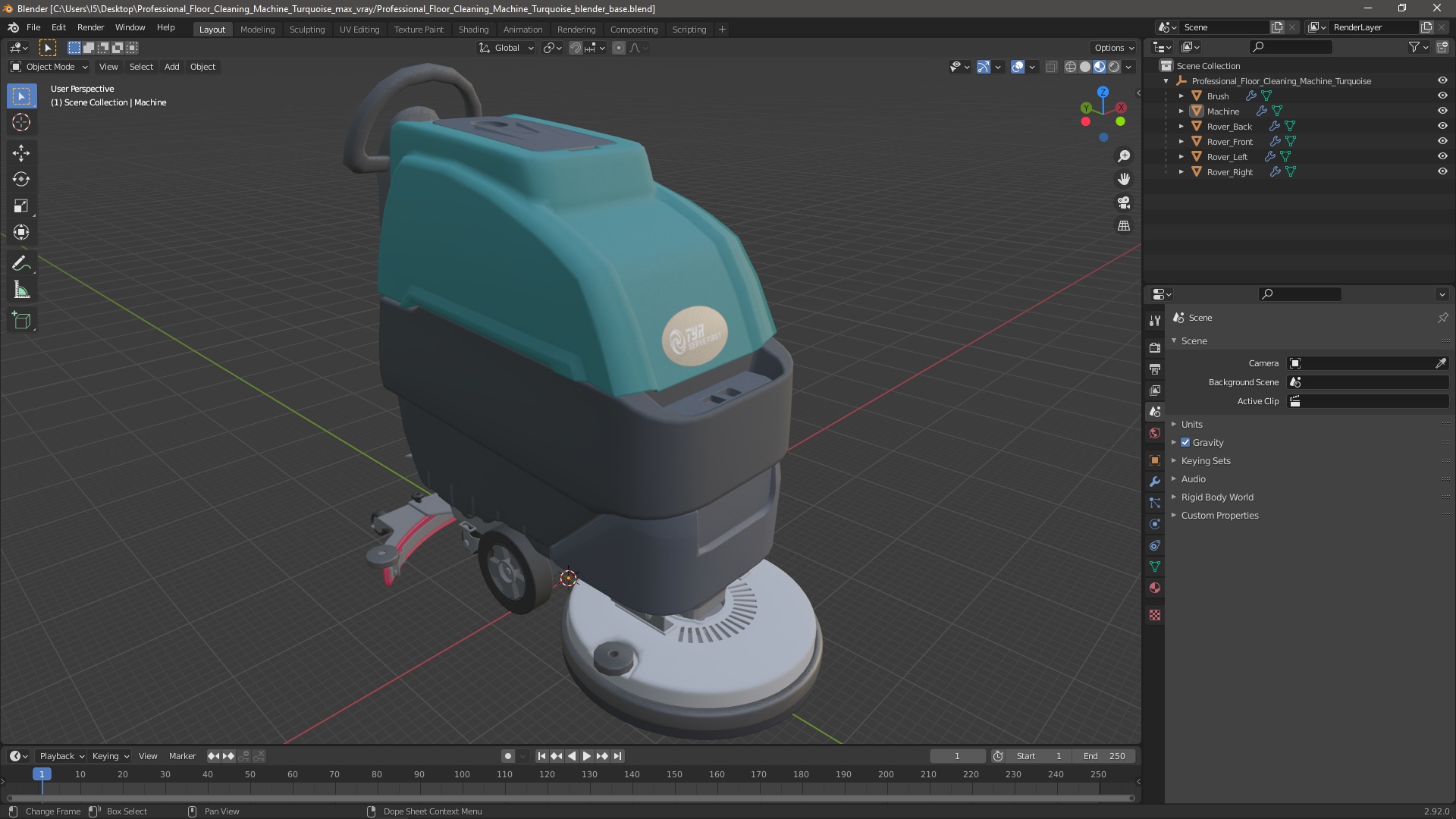Open Material properties tab
This screenshot has width=1456, height=819.
tap(1155, 588)
